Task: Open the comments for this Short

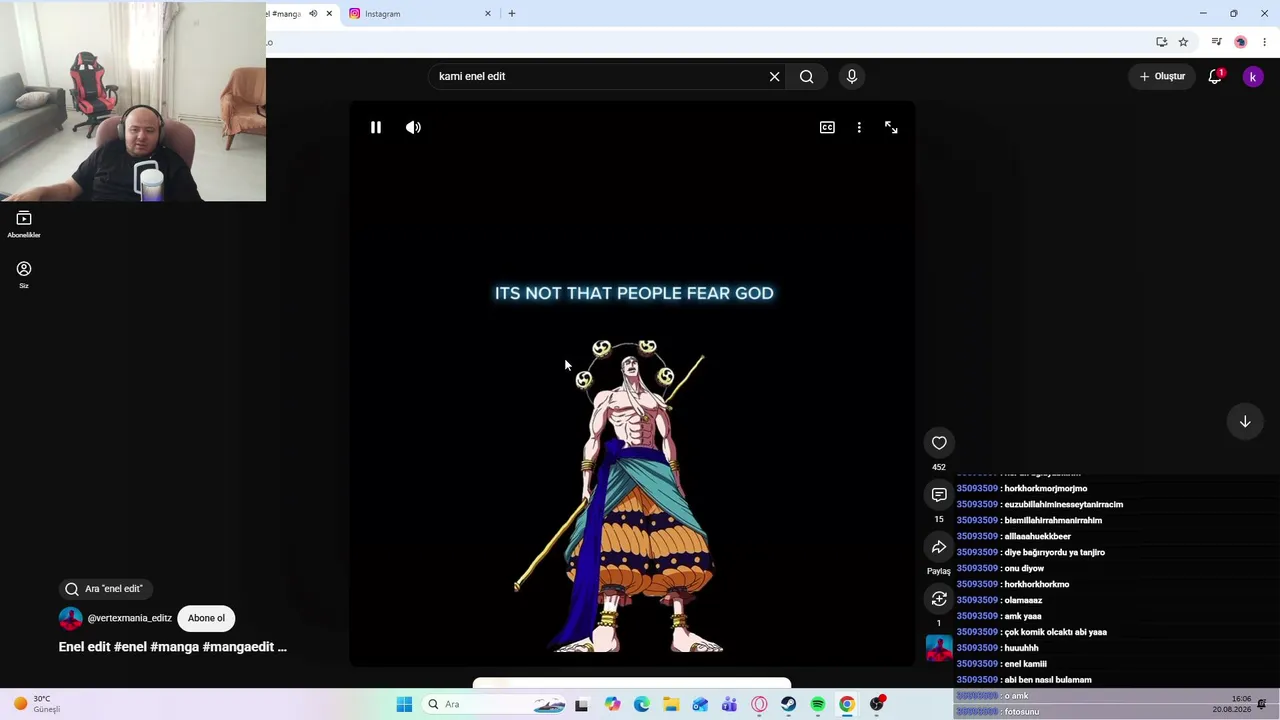Action: (x=939, y=495)
